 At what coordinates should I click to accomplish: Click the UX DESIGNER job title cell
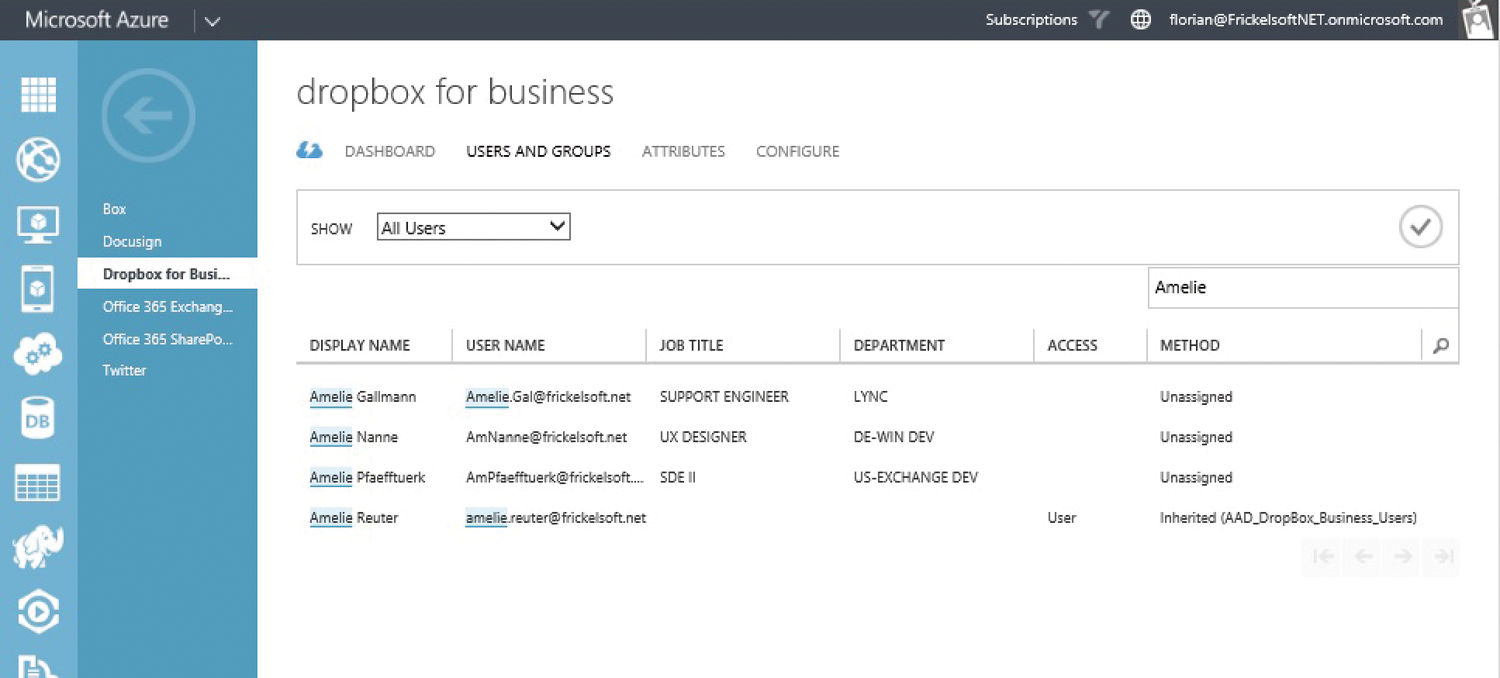(x=703, y=437)
